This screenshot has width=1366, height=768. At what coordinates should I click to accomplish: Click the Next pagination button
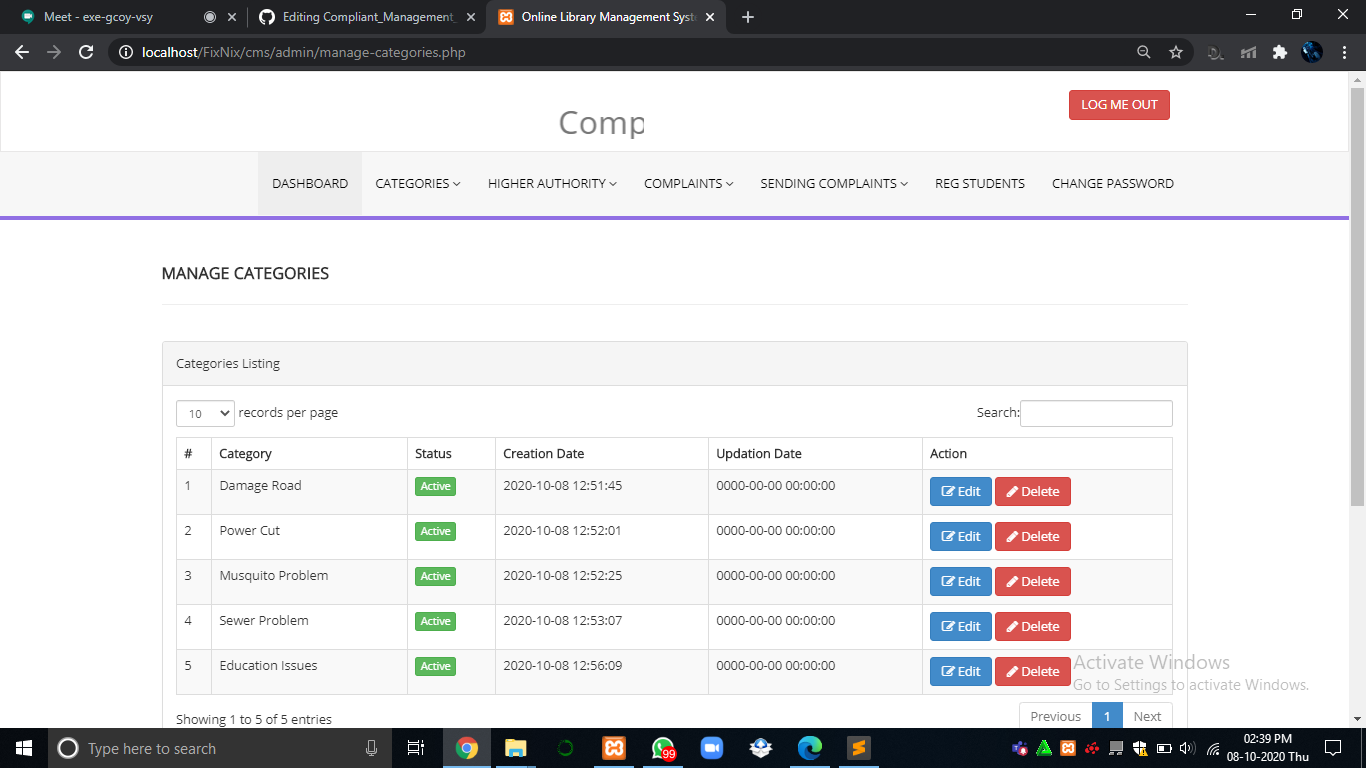coord(1146,716)
